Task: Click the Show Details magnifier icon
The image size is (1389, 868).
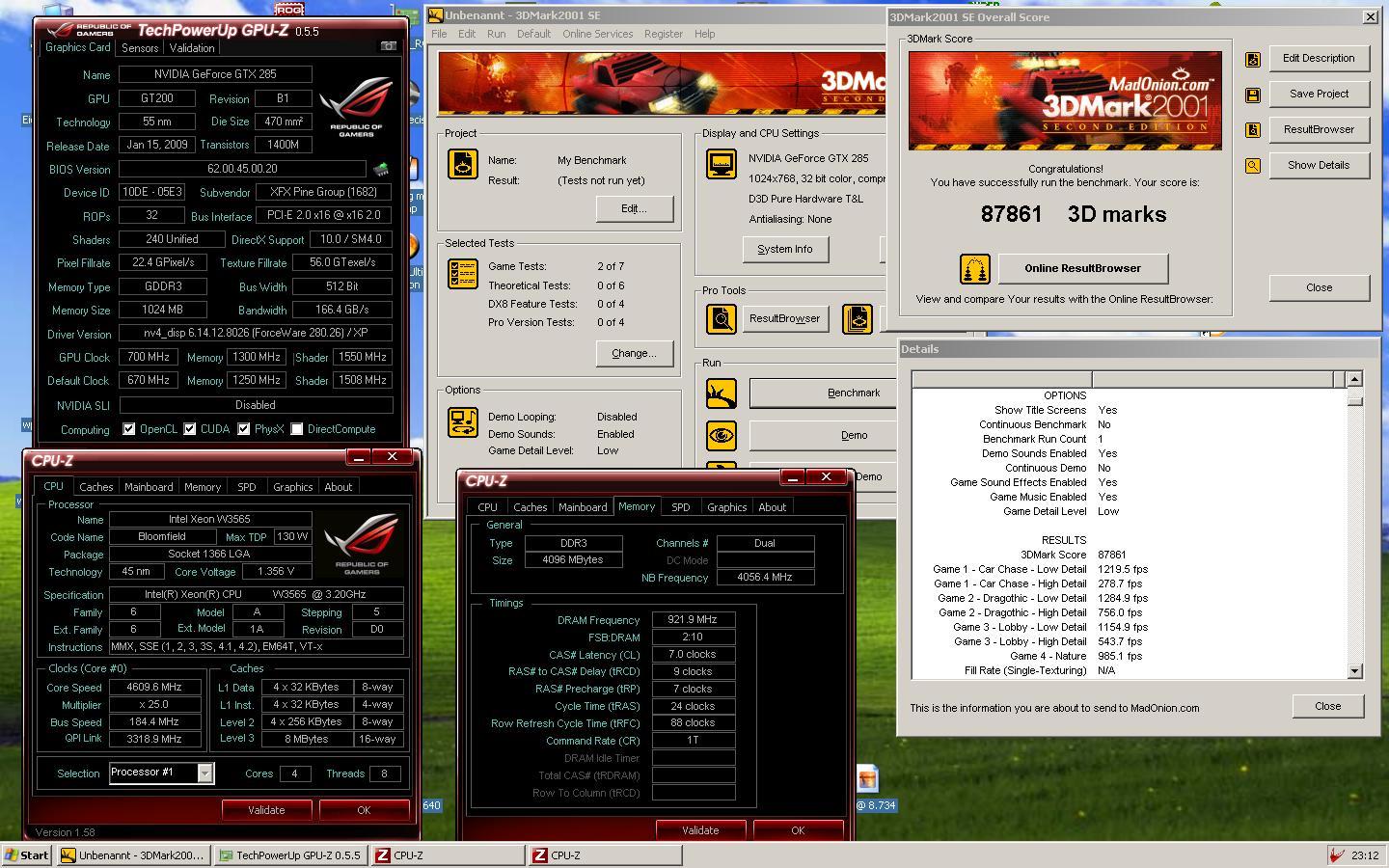Action: tap(1253, 166)
